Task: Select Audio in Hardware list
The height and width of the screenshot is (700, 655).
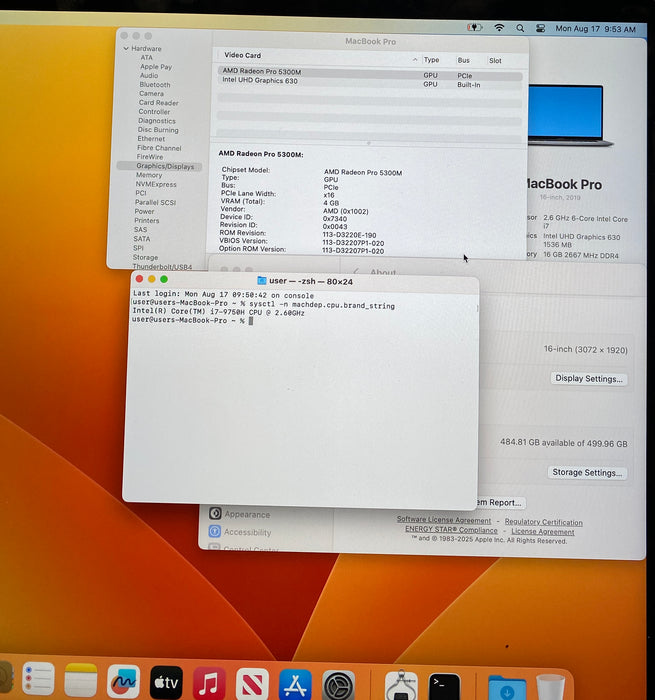Action: click(149, 75)
